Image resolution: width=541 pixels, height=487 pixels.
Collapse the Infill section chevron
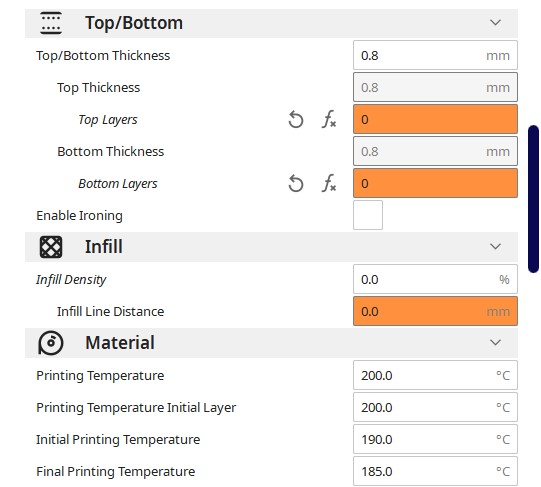[495, 246]
